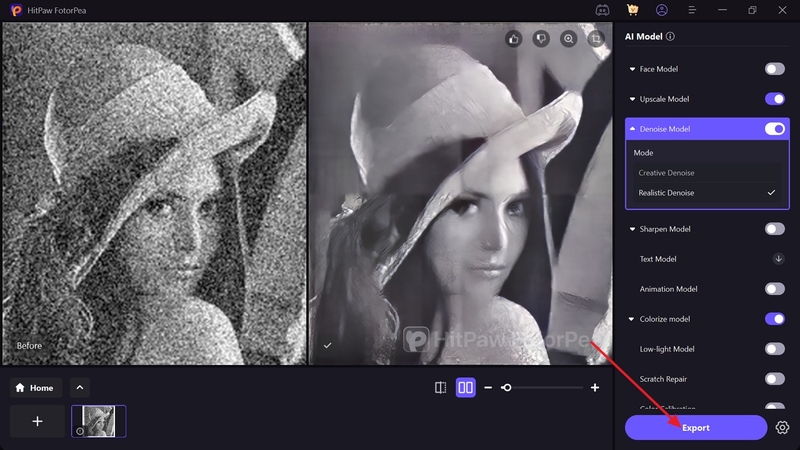Viewport: 800px width, 450px height.
Task: Enable the Sharpen Model switch
Action: [x=774, y=229]
